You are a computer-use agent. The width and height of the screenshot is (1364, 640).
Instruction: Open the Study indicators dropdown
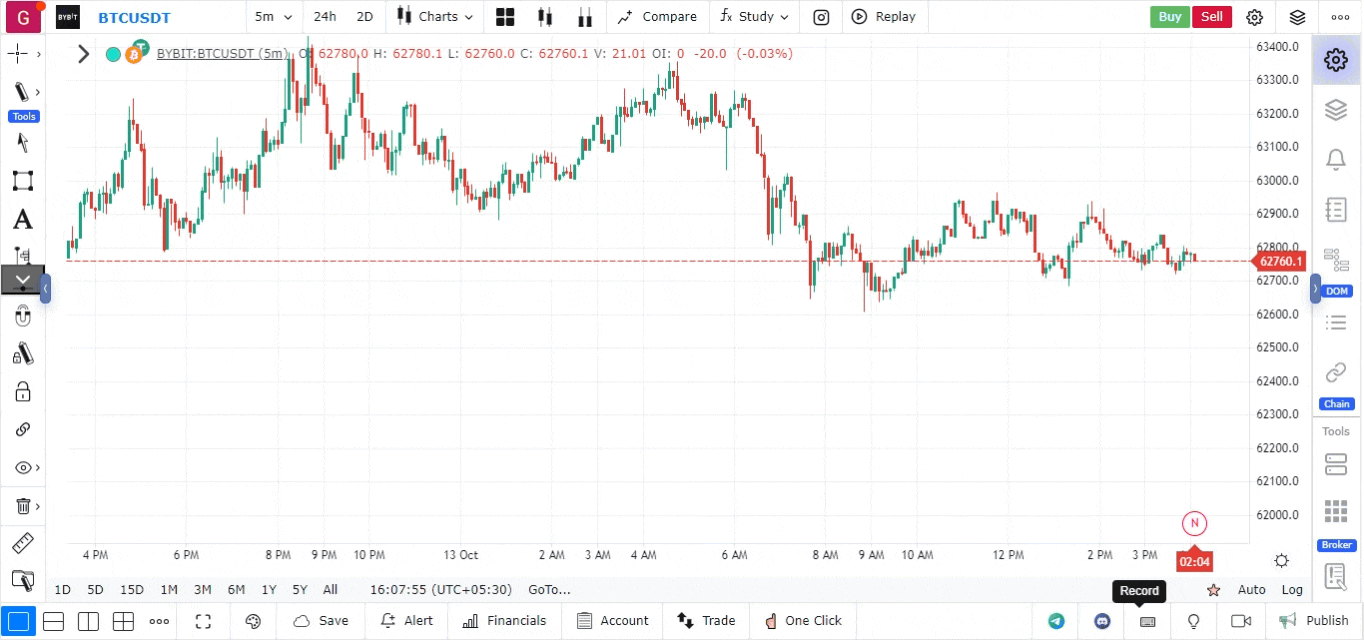[x=754, y=17]
